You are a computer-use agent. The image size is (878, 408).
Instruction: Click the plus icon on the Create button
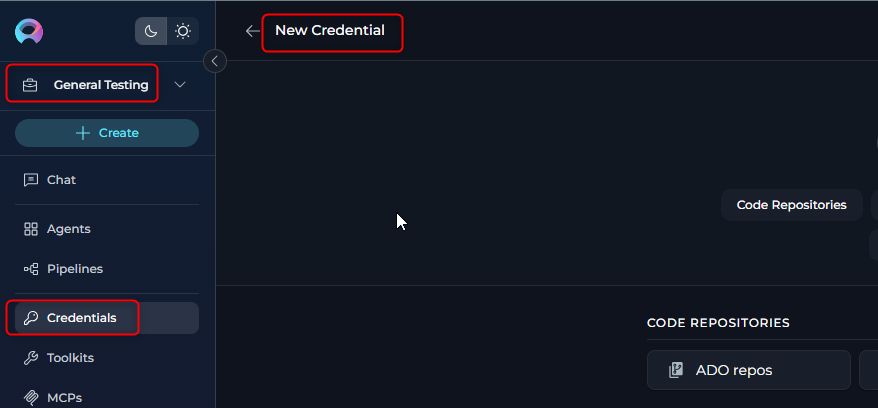tap(83, 133)
